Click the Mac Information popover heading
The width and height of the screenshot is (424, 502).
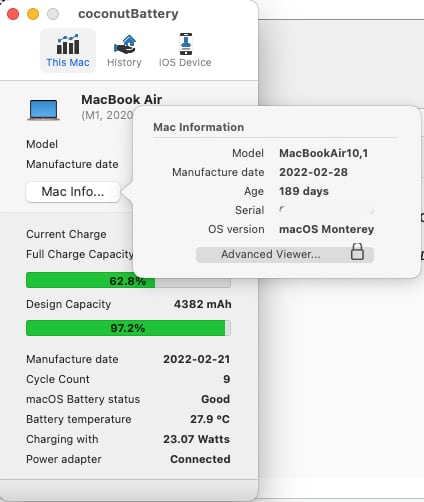pos(199,127)
